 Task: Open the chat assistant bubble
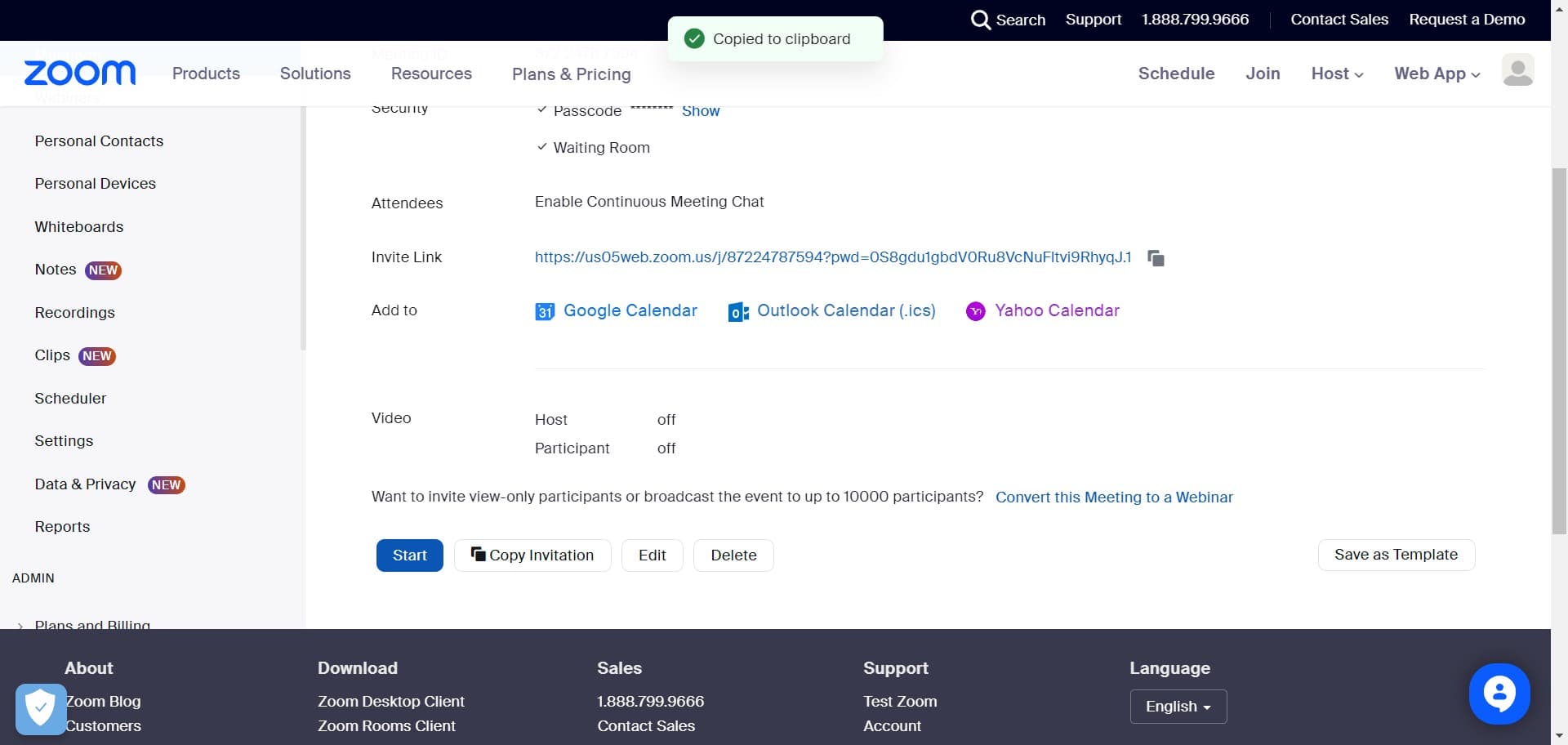click(1499, 694)
